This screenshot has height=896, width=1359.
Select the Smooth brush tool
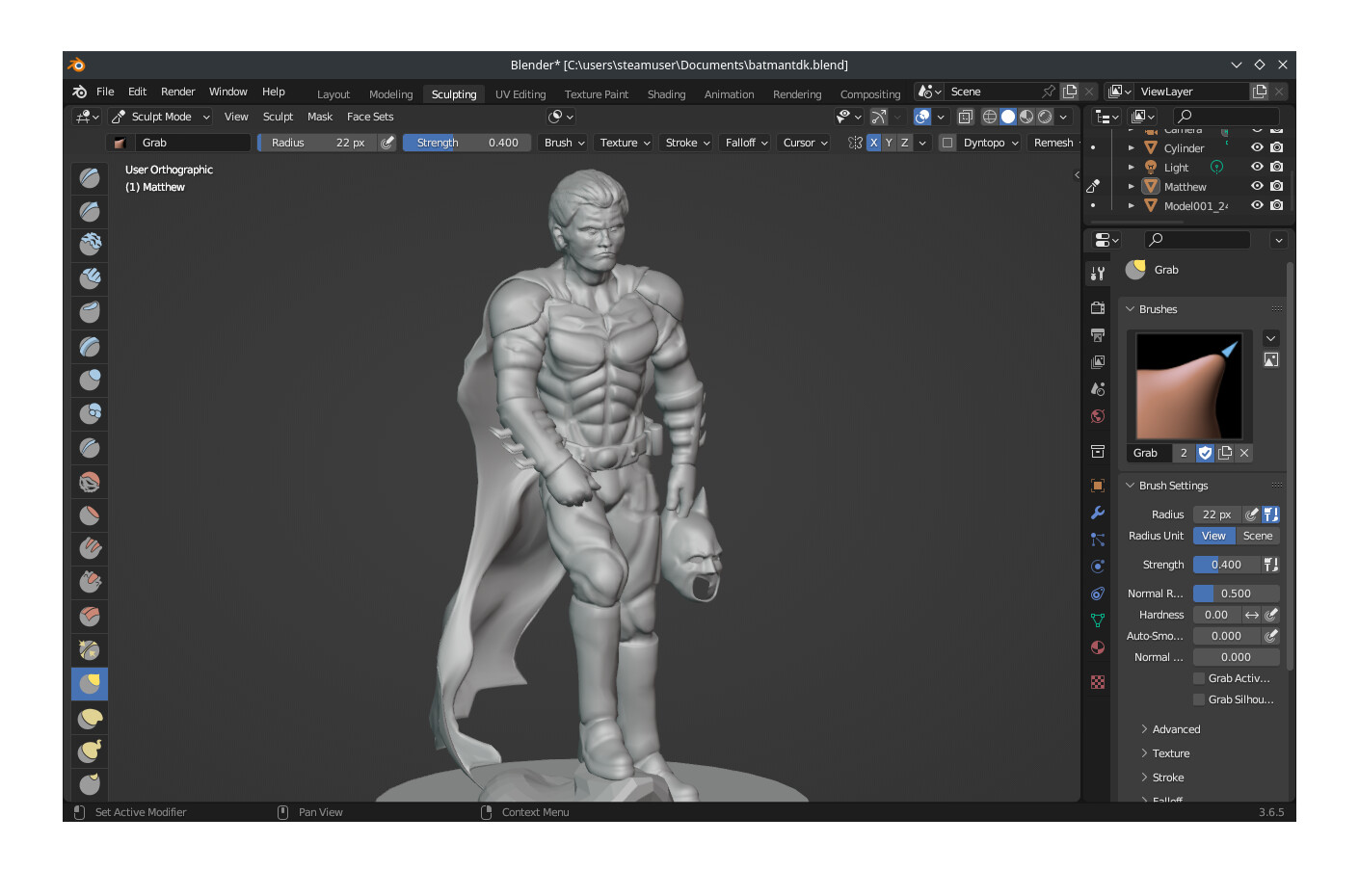click(x=90, y=481)
